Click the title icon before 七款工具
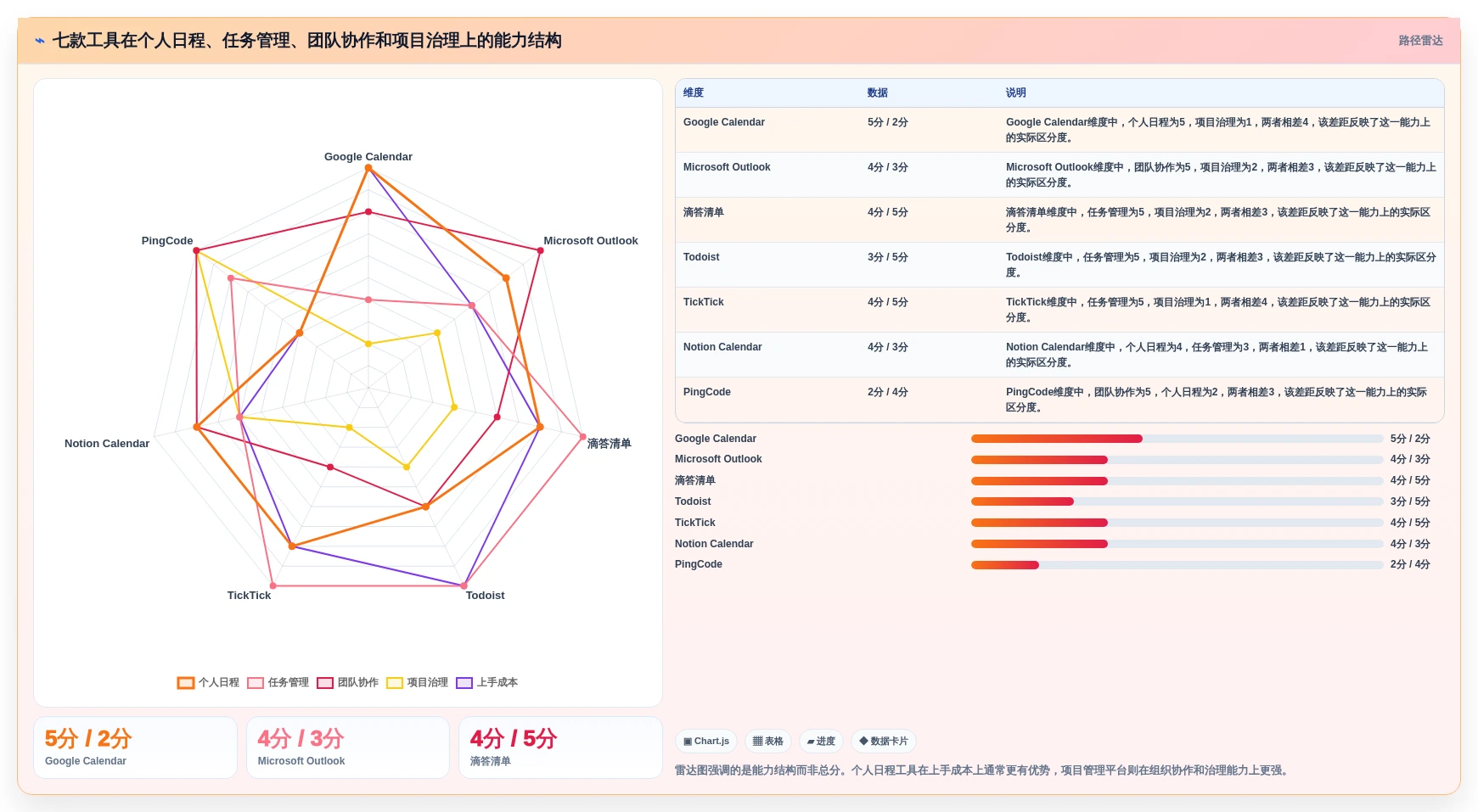 40,41
